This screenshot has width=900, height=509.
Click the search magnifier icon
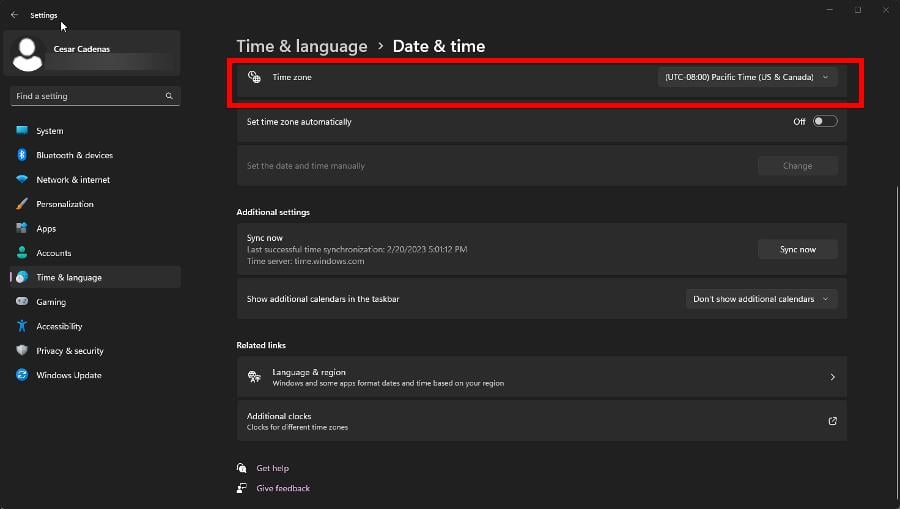click(169, 96)
